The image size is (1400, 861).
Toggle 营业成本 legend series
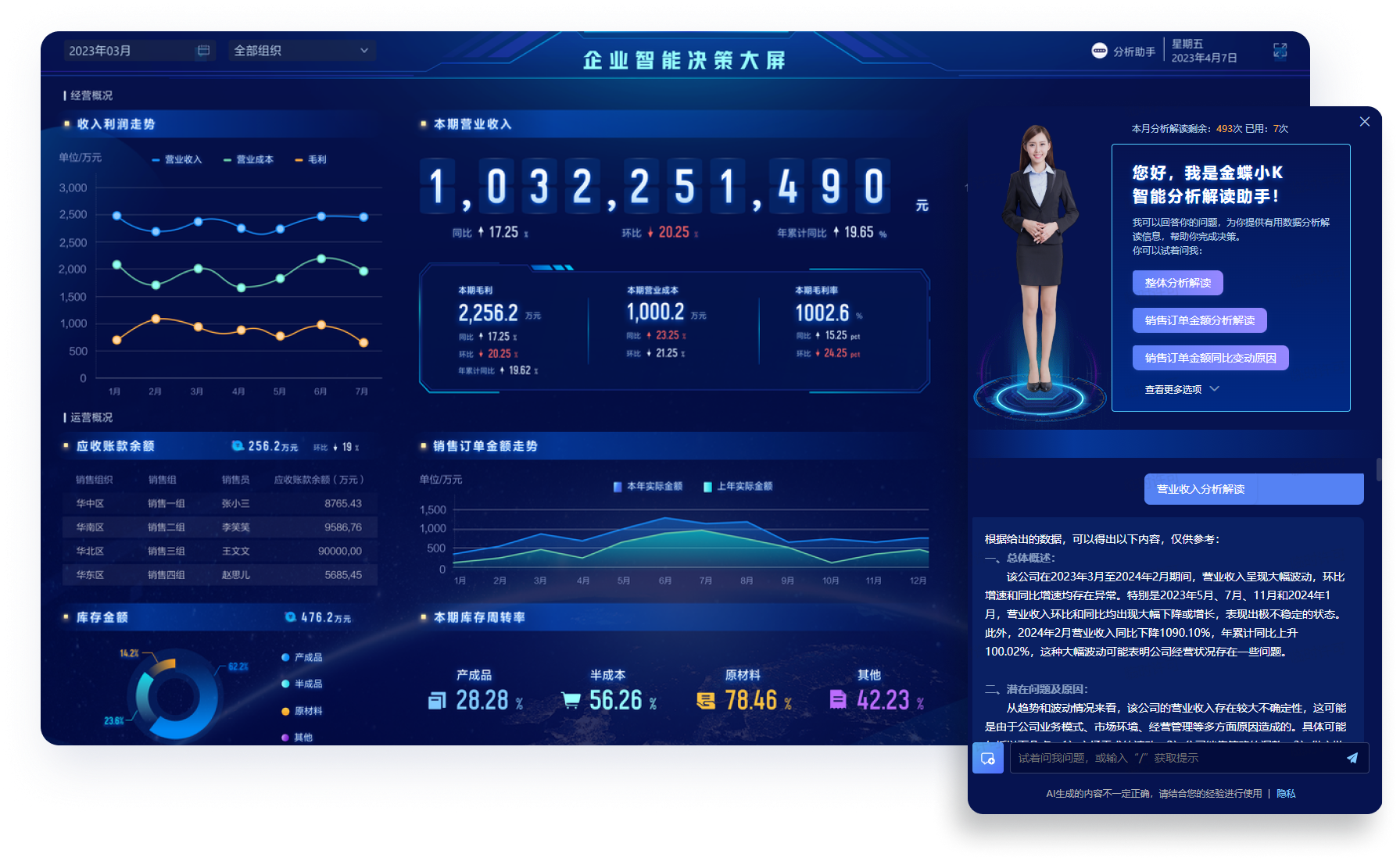[x=249, y=159]
